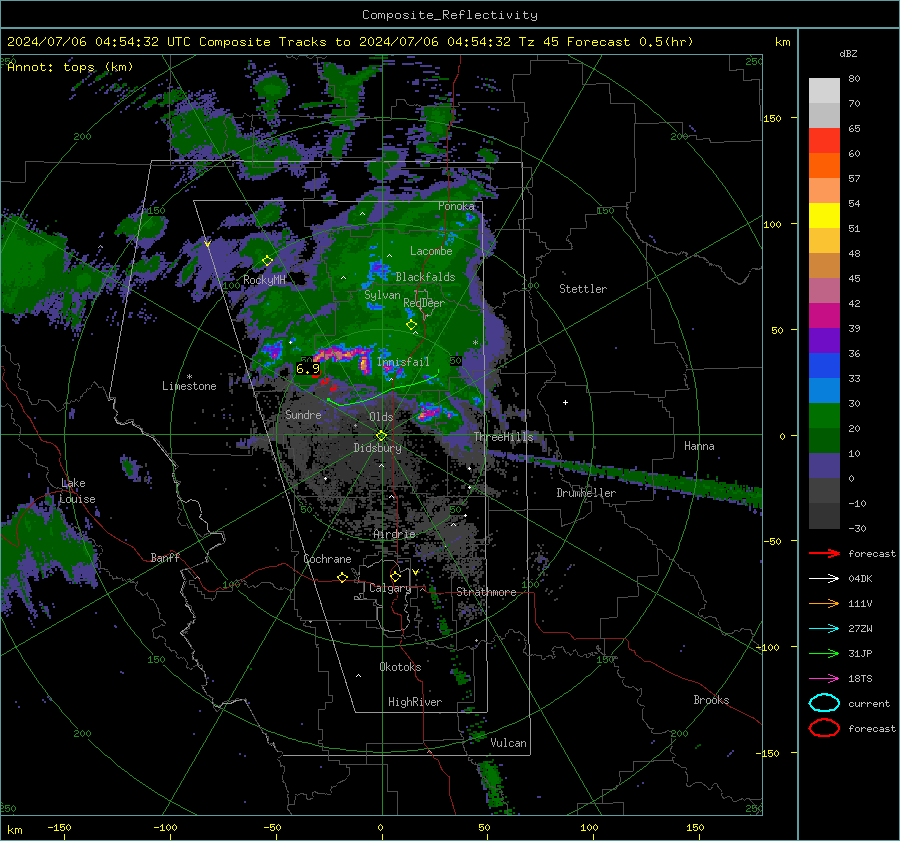Click the Drumheller town label

click(586, 493)
